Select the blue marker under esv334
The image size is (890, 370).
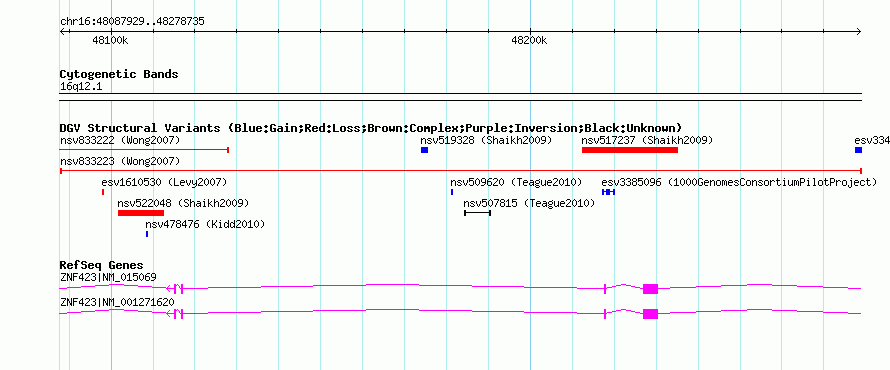[858, 150]
